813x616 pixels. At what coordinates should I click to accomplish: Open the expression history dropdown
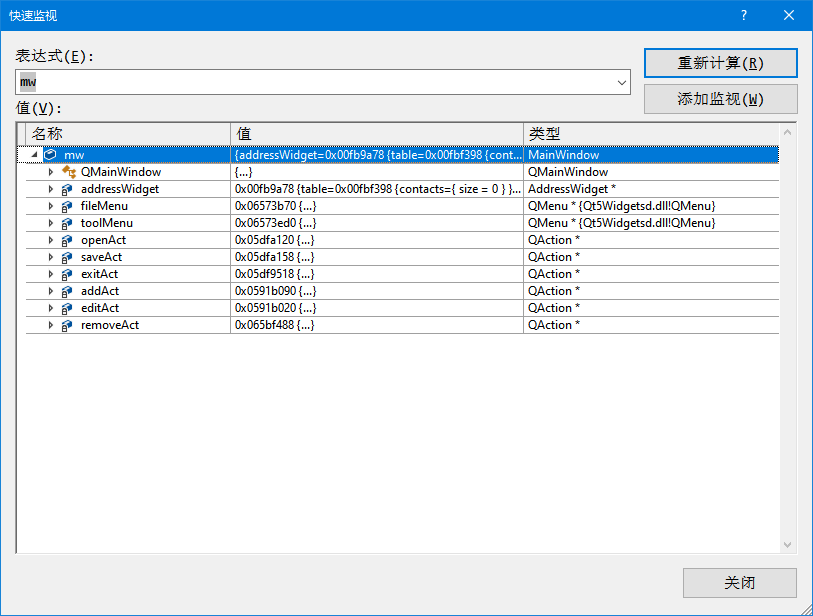[x=622, y=82]
